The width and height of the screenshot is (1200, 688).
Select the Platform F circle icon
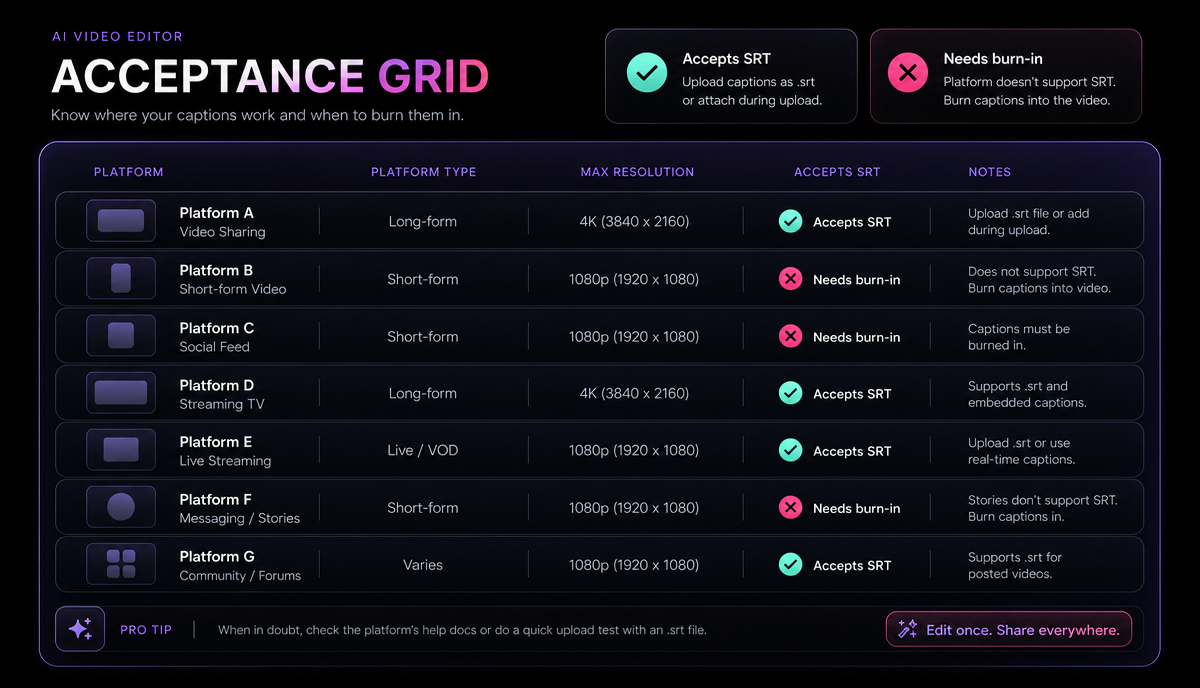pyautogui.click(x=121, y=507)
